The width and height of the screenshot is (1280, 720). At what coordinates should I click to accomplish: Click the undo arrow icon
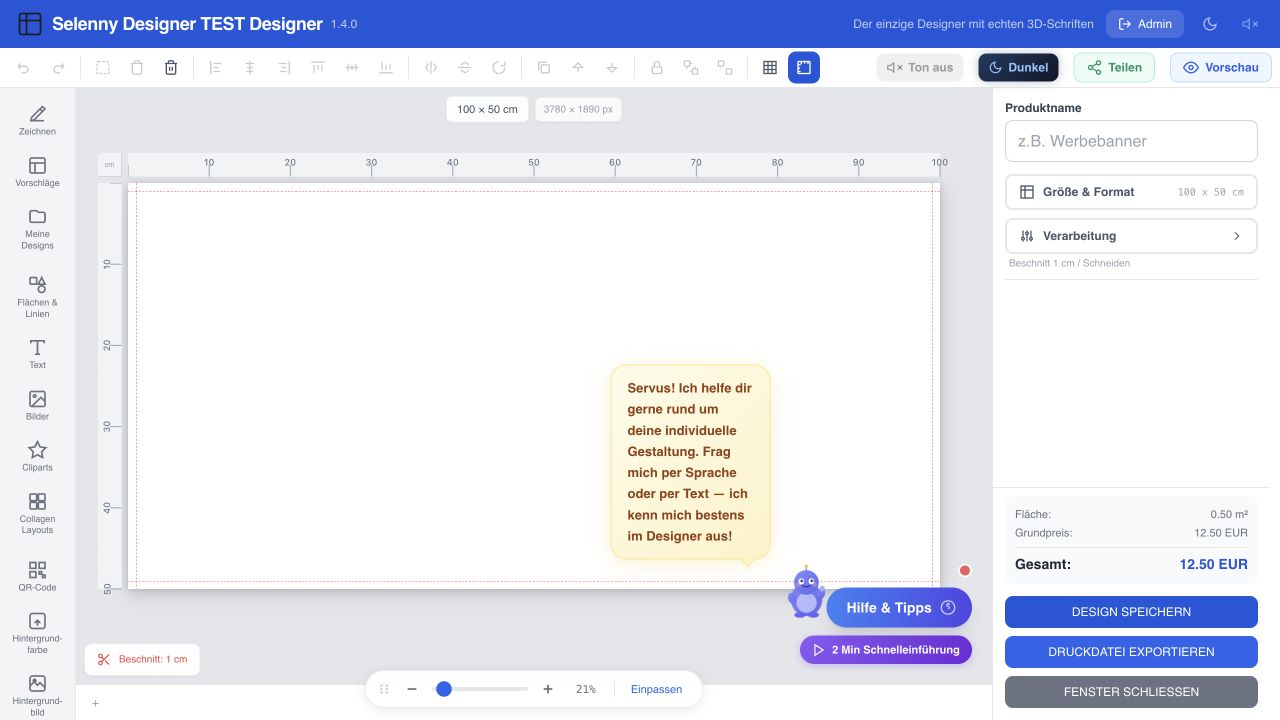pos(24,68)
